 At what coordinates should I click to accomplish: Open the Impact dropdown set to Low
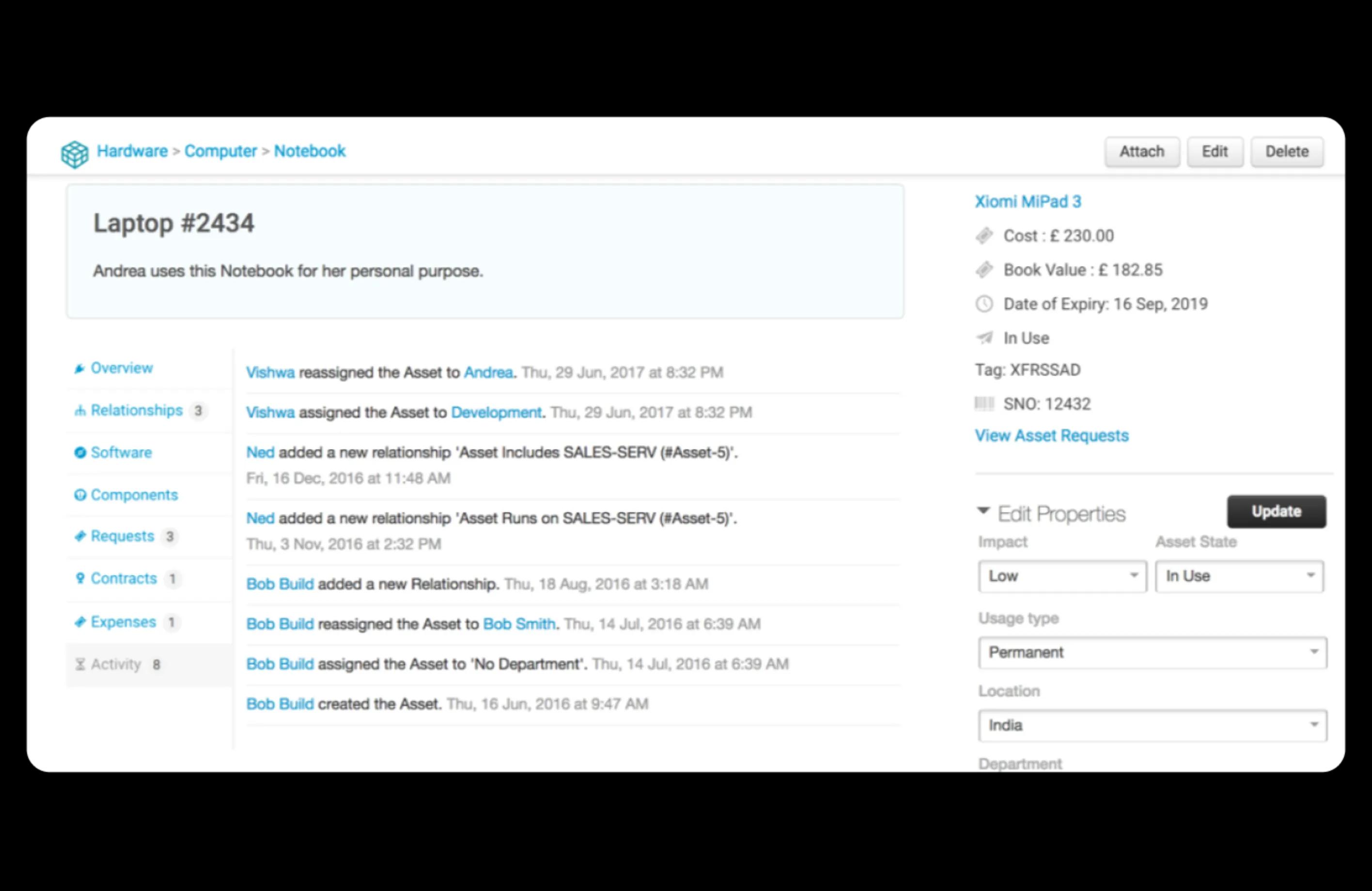1062,576
